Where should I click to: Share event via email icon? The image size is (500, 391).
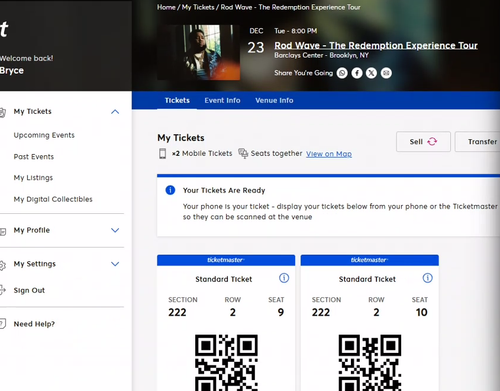point(386,73)
